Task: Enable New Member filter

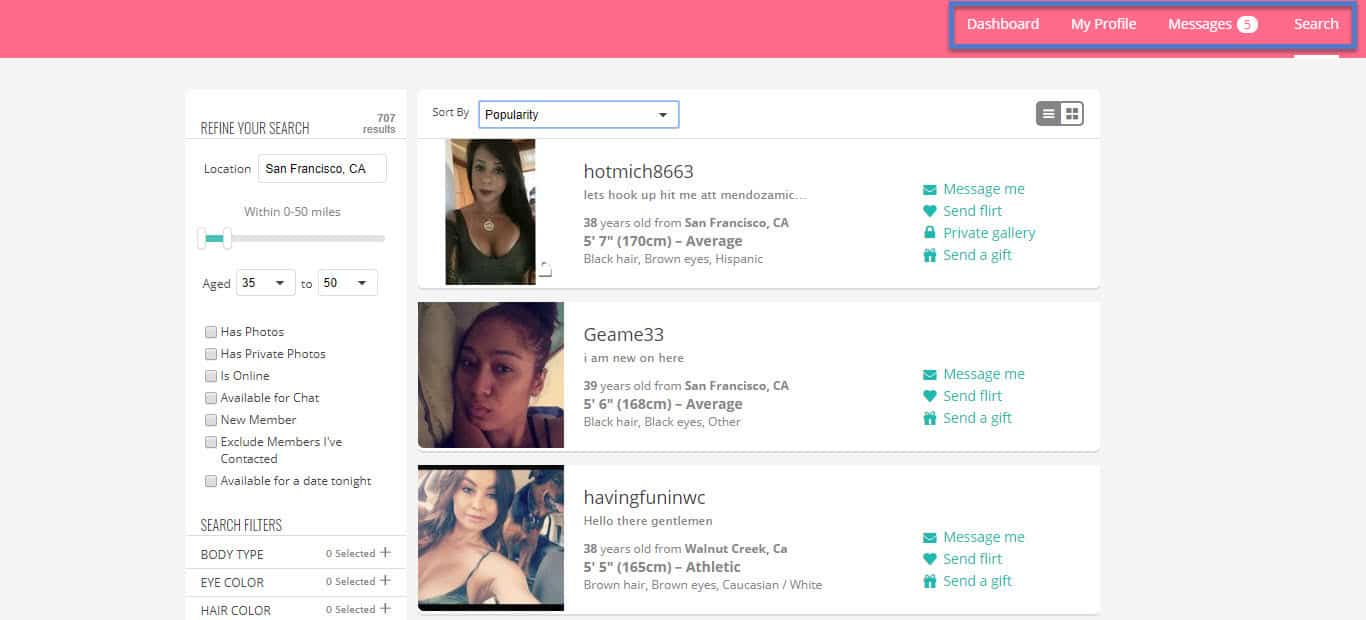Action: (x=211, y=420)
